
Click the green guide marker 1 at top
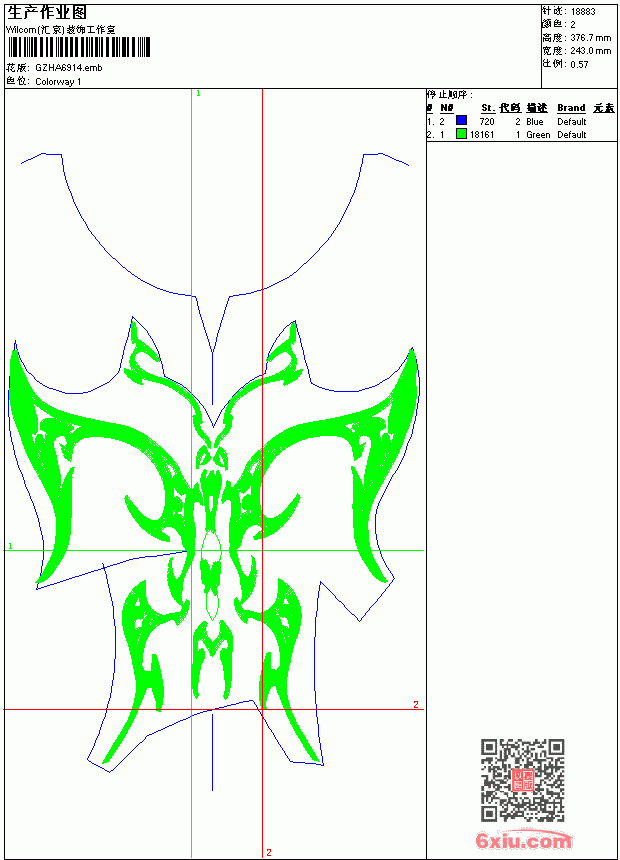(198, 94)
